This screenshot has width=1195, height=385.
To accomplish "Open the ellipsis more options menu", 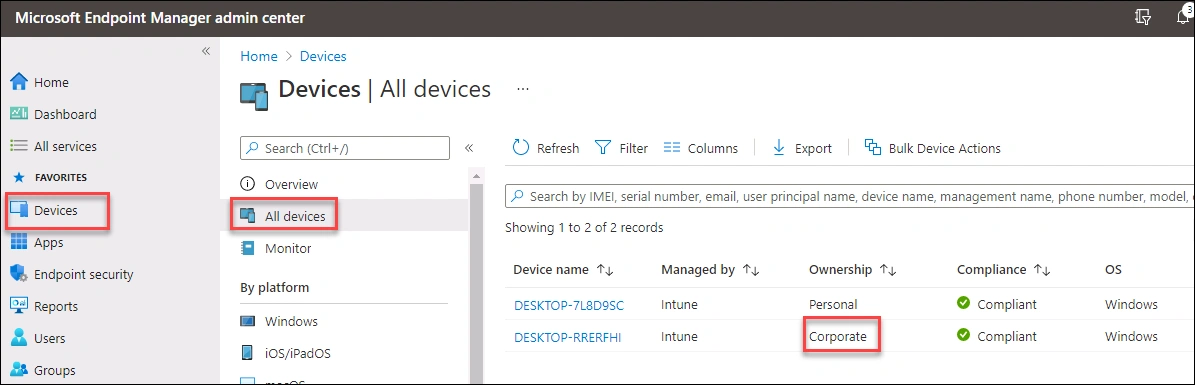I will [x=523, y=88].
